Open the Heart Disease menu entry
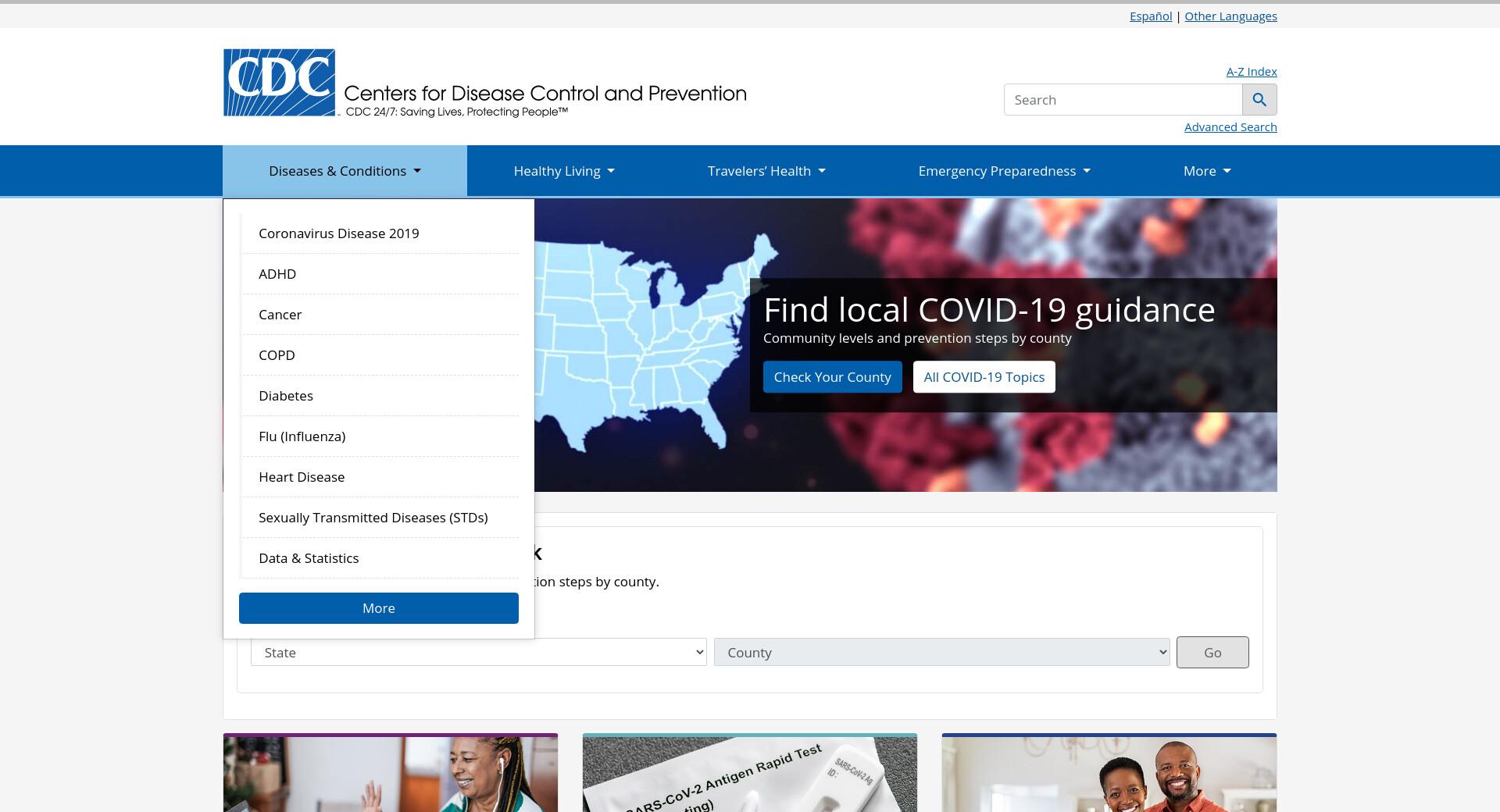Image resolution: width=1500 pixels, height=812 pixels. tap(302, 477)
